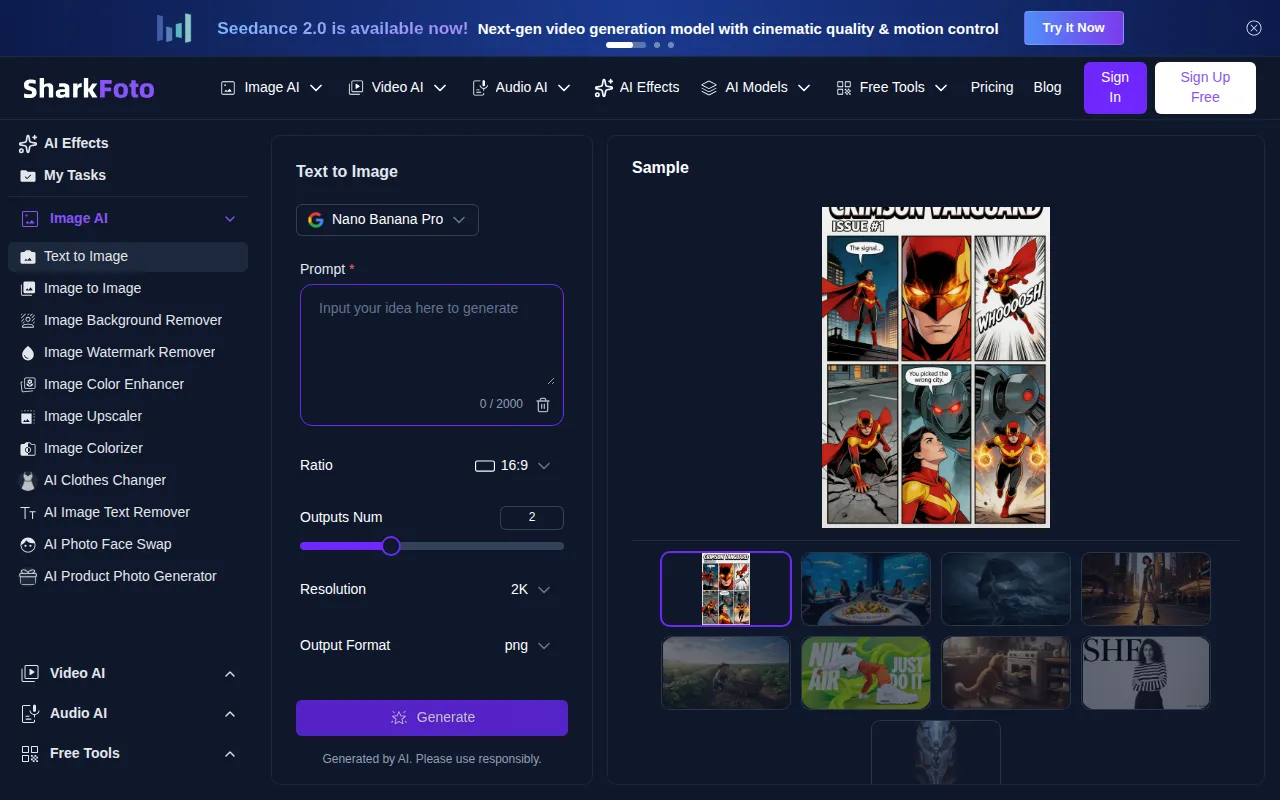Expand the Free Tools sidebar section

(230, 754)
